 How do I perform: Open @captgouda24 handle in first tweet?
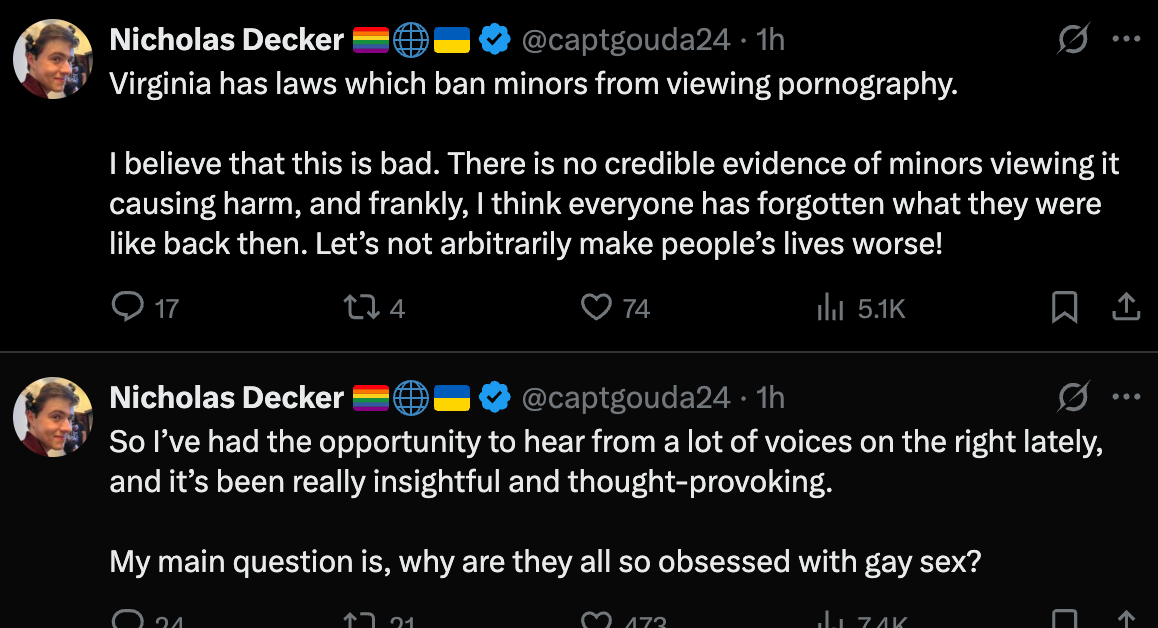coord(626,40)
